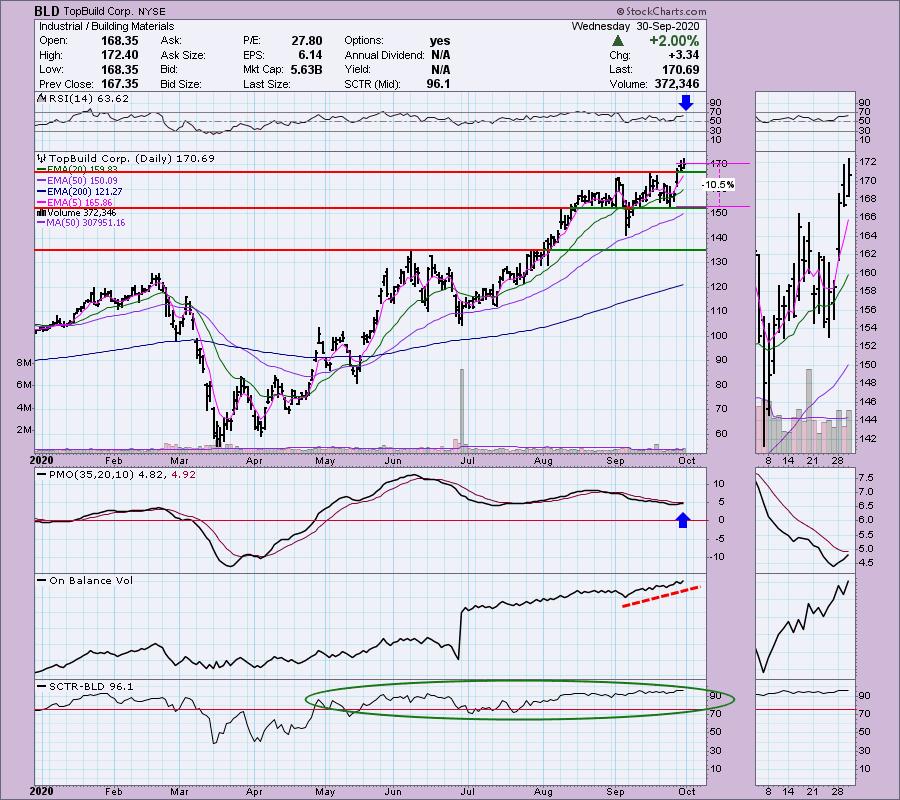The height and width of the screenshot is (800, 900).
Task: Select the P/E value 27.80
Action: [x=307, y=41]
